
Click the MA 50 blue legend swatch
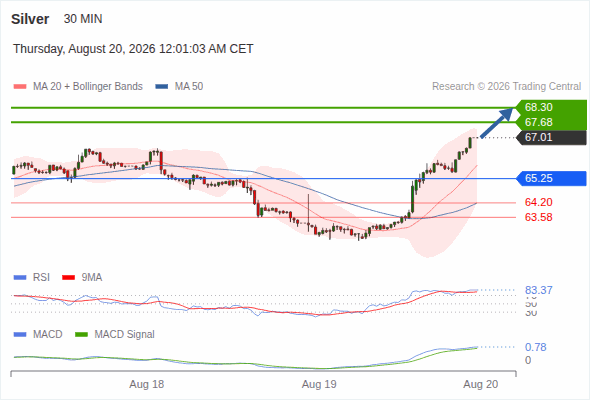point(162,87)
